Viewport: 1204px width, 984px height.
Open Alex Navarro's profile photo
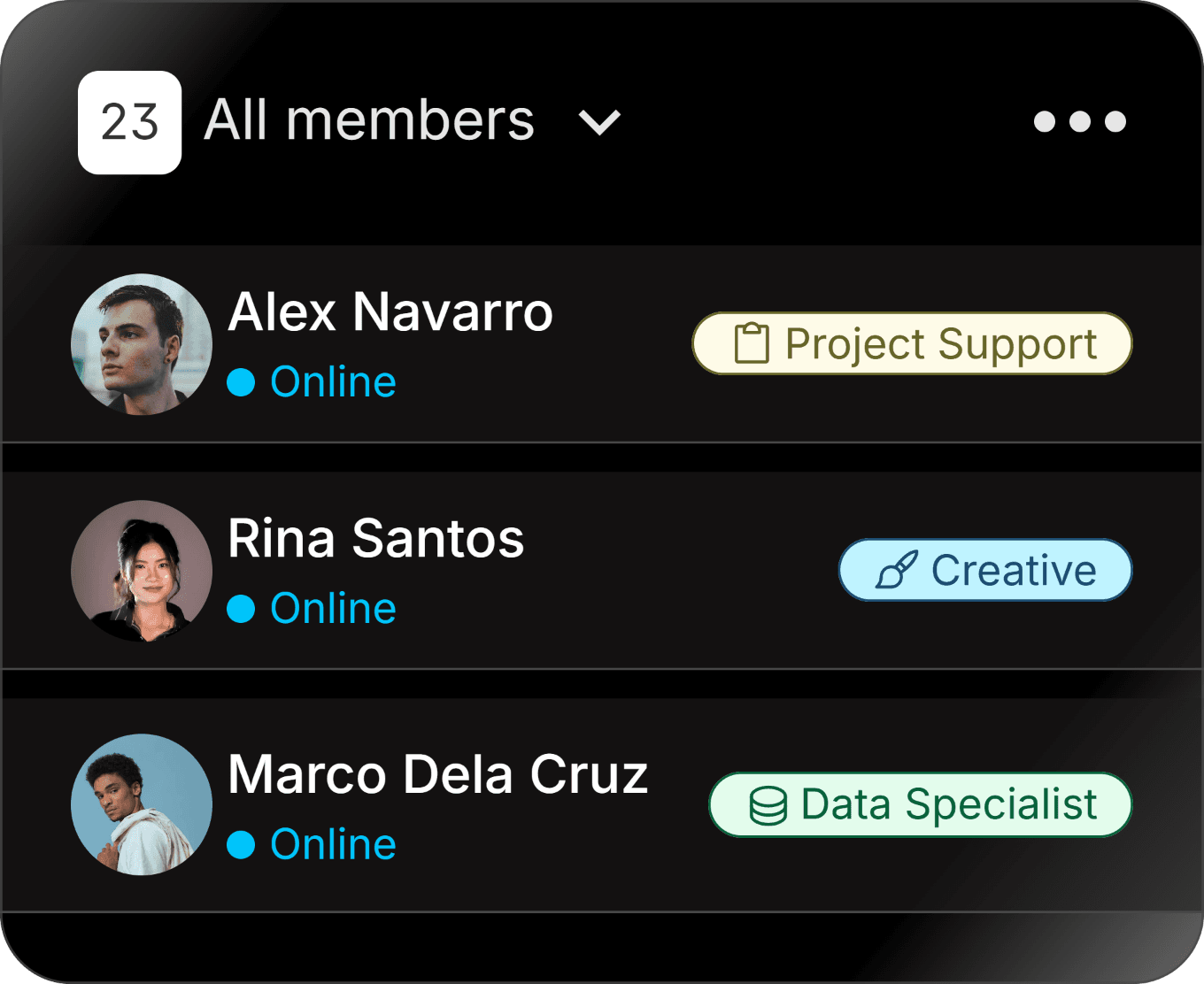142,344
